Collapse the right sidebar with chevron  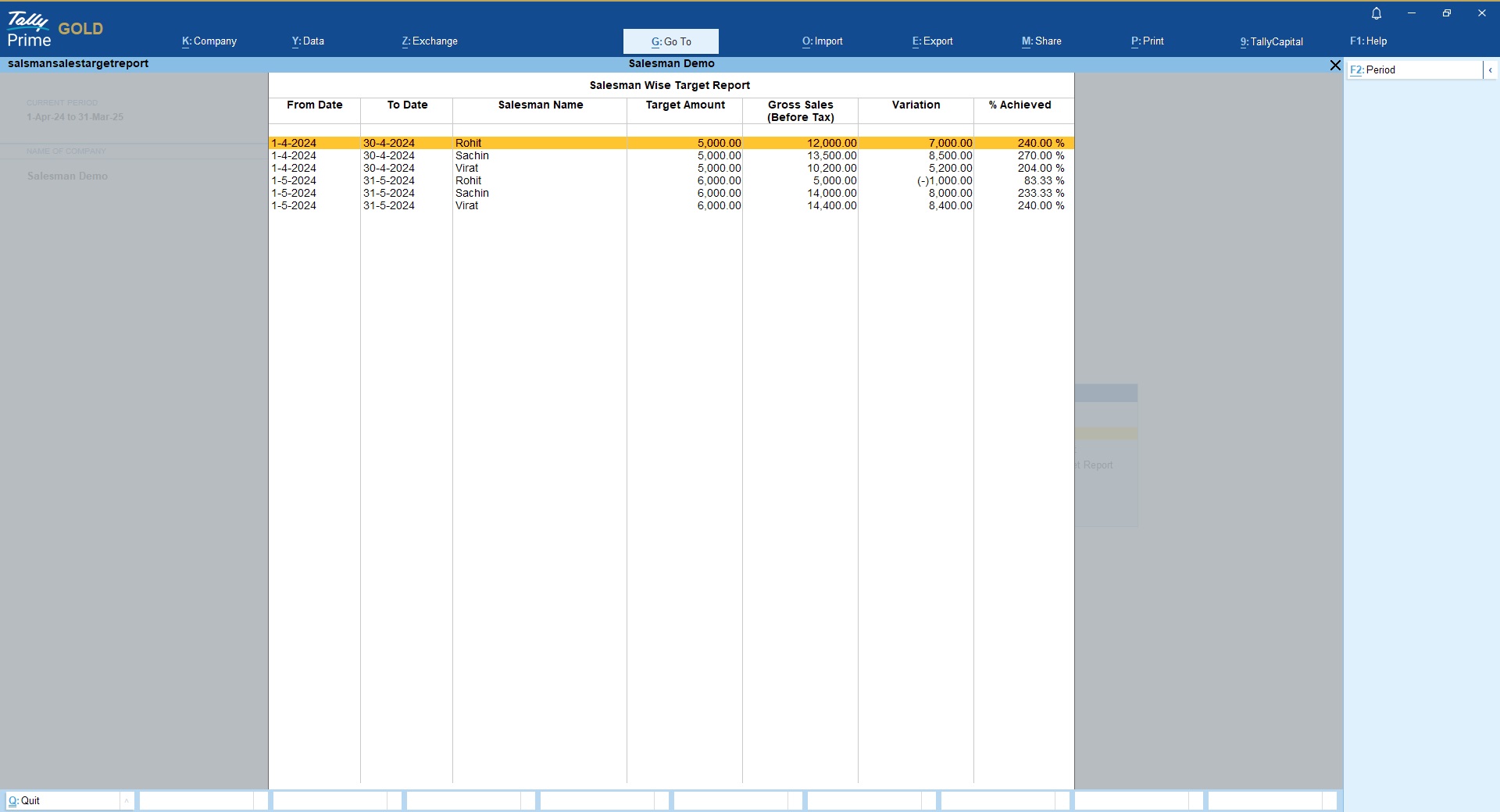pos(1490,70)
